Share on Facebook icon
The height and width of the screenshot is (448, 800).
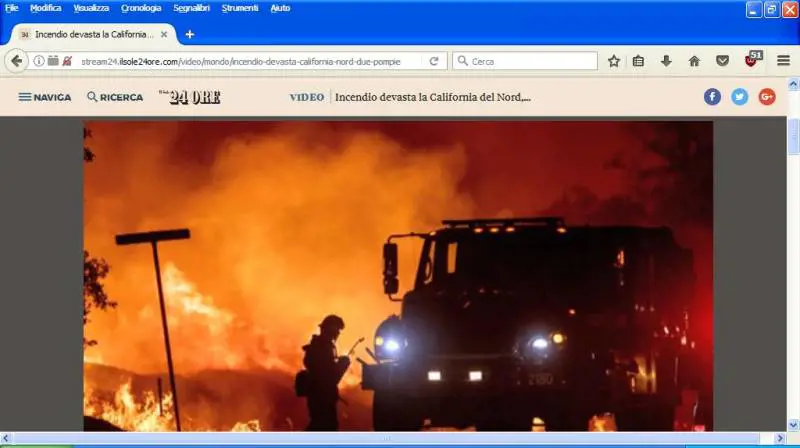coord(712,96)
